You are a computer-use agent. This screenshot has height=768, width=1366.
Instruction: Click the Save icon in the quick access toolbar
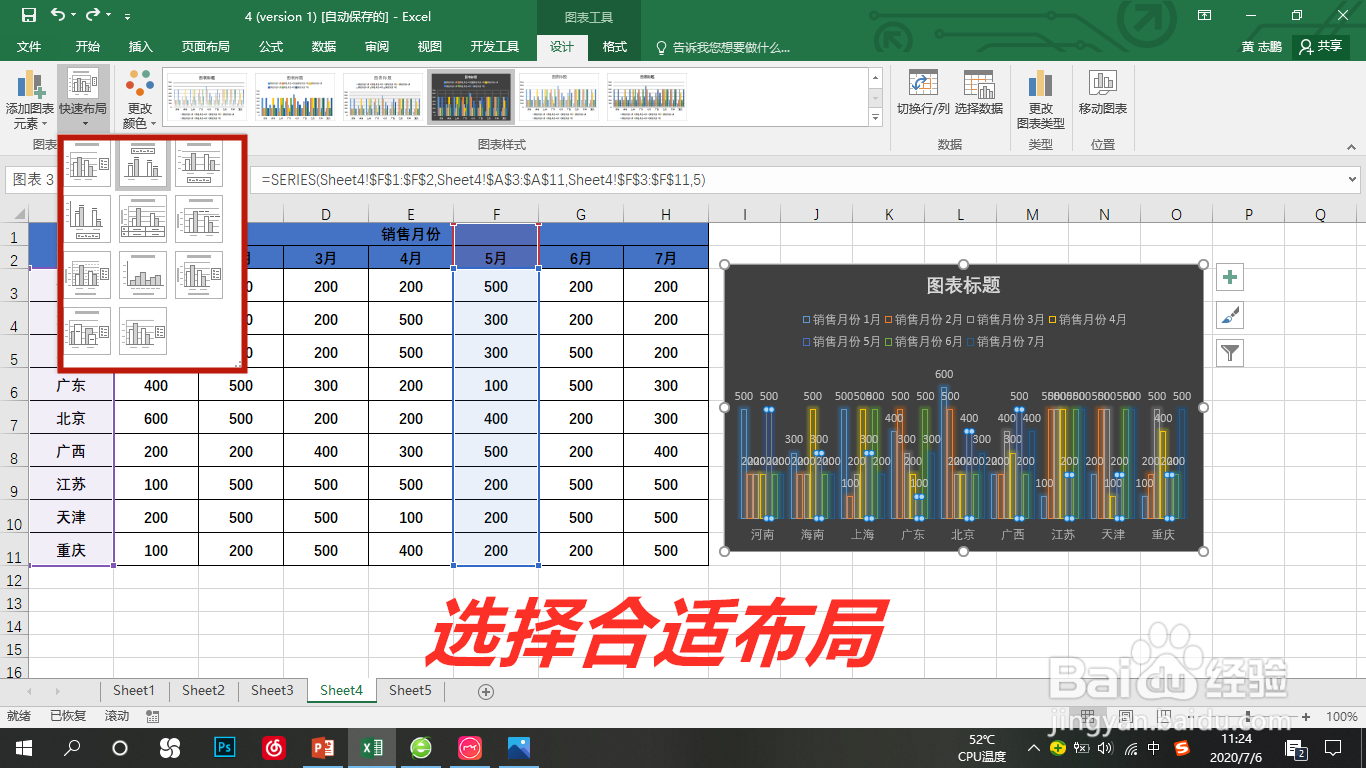pyautogui.click(x=28, y=15)
